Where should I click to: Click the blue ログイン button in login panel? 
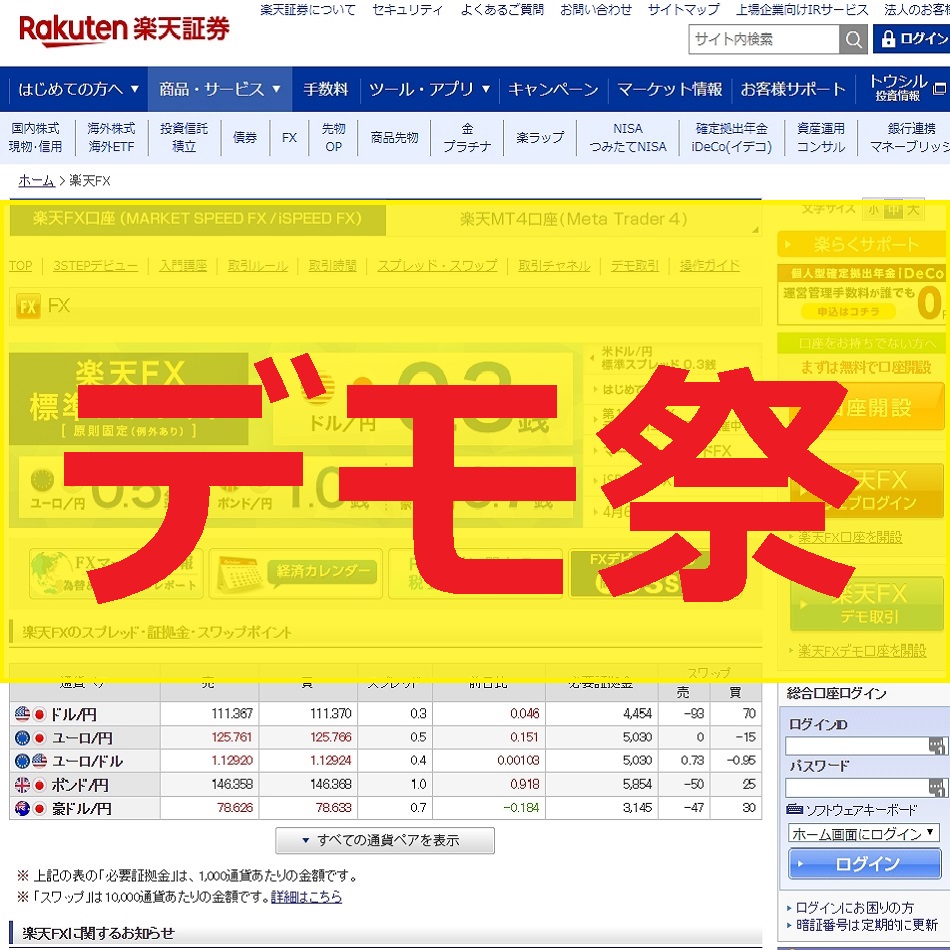tap(865, 864)
